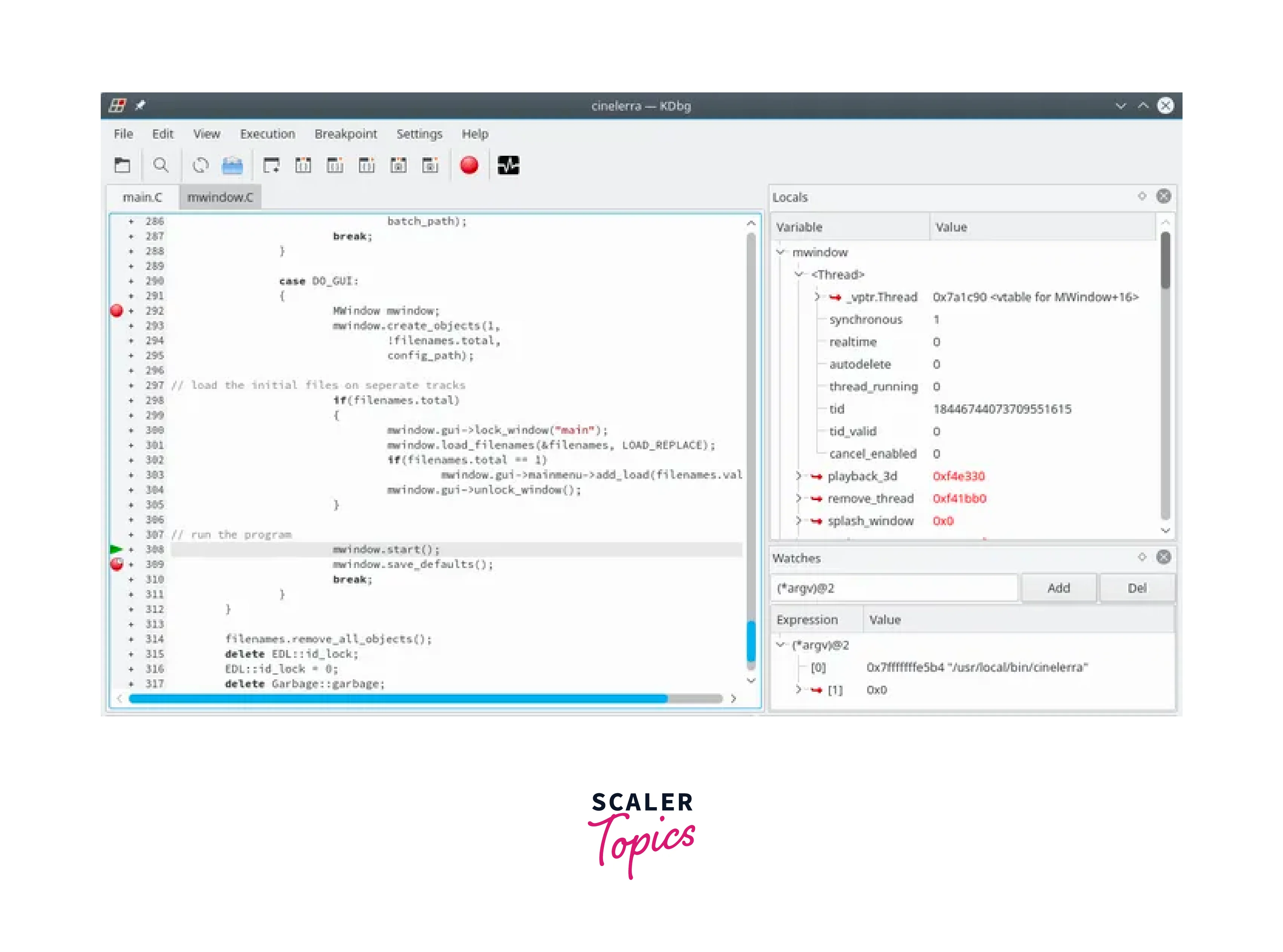Expand disassembly with plus marker on line 298

coord(131,400)
